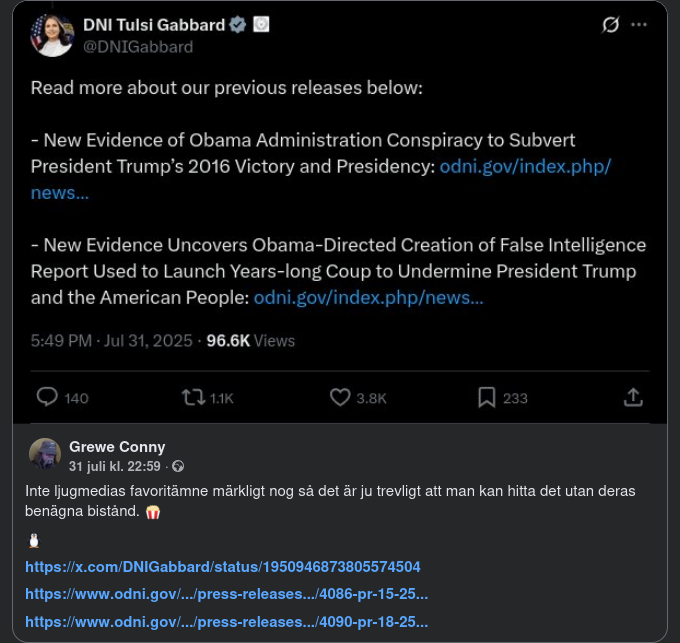Click the Grok icon top right
This screenshot has width=680, height=643.
coord(610,26)
